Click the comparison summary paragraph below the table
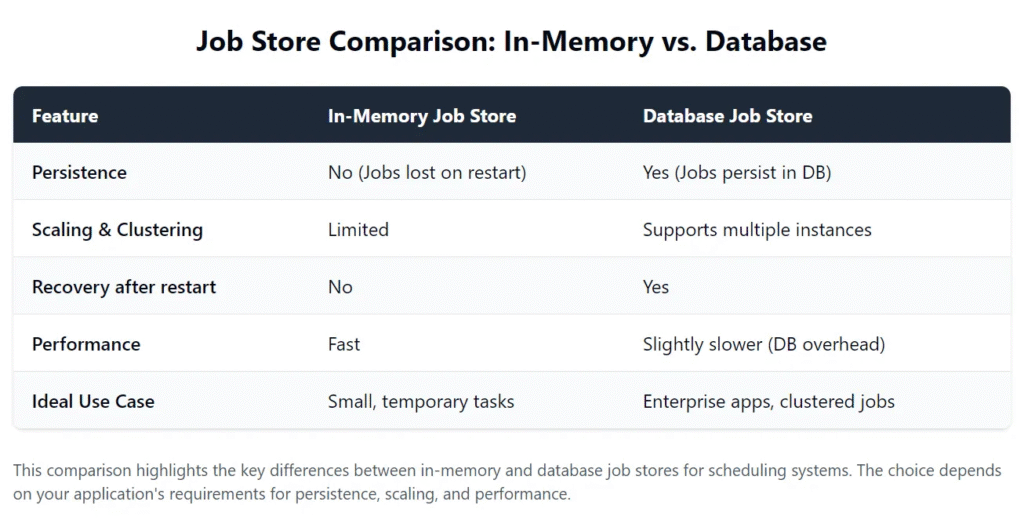 [507, 482]
